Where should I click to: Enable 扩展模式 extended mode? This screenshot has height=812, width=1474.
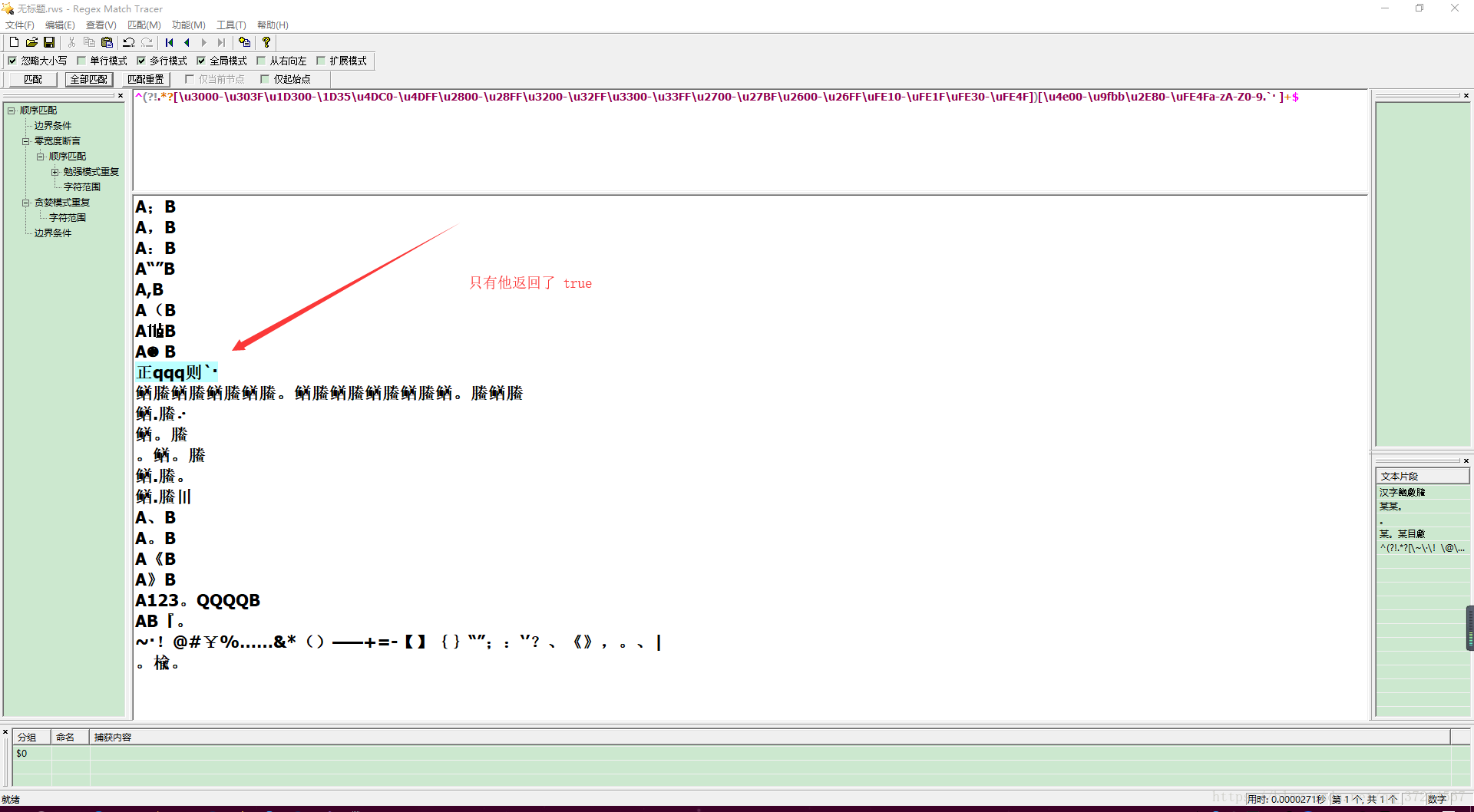pos(321,61)
